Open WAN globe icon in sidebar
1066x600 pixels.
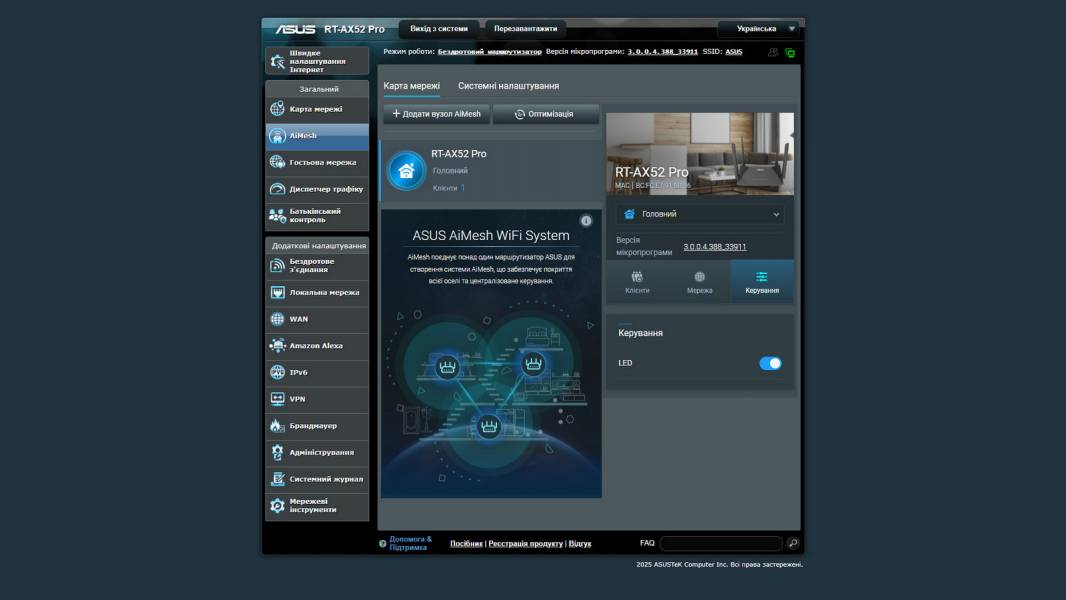pyautogui.click(x=277, y=319)
